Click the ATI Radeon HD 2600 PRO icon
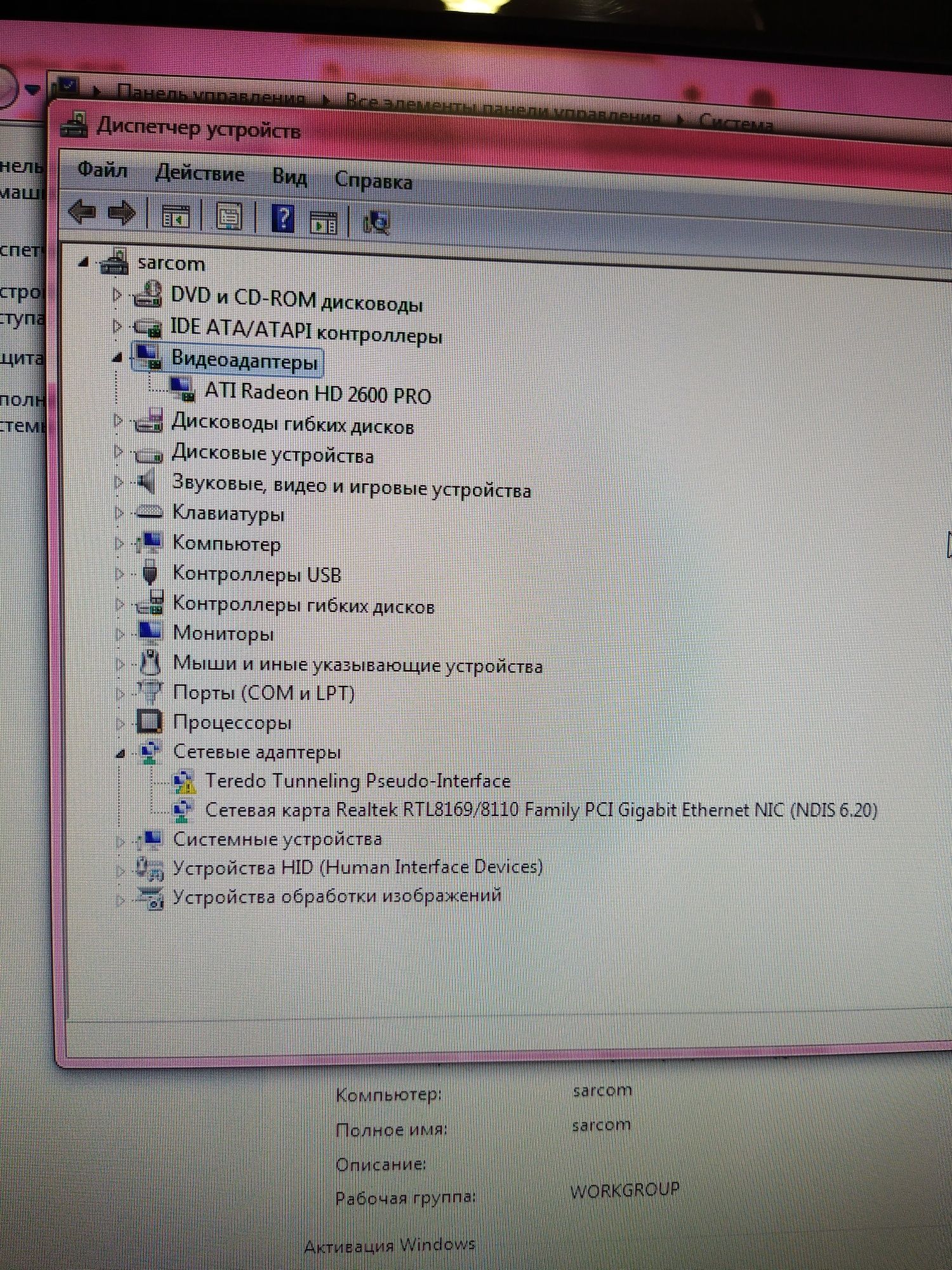Image resolution: width=952 pixels, height=1270 pixels. coord(182,389)
